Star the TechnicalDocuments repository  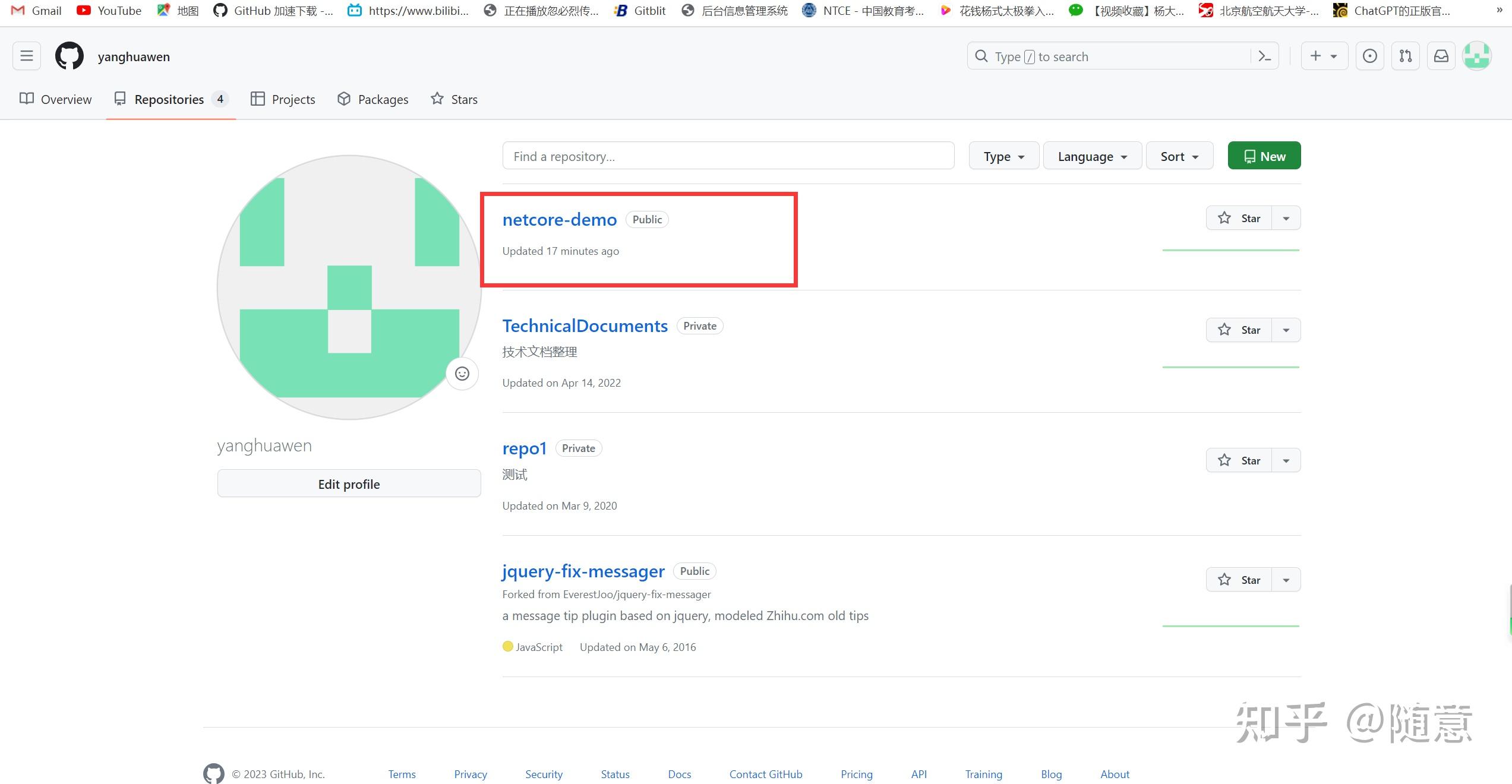1240,330
